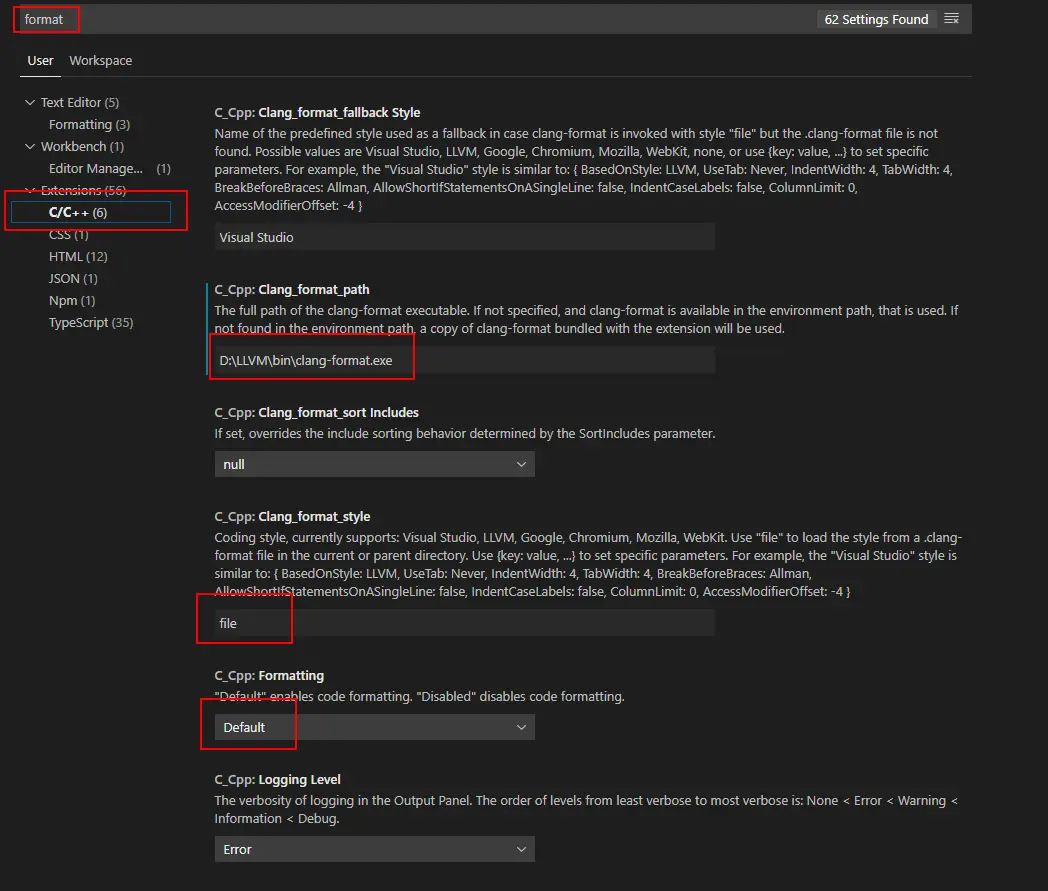The image size is (1048, 891).
Task: Click the Clang_format_style file input field
Action: tap(465, 623)
